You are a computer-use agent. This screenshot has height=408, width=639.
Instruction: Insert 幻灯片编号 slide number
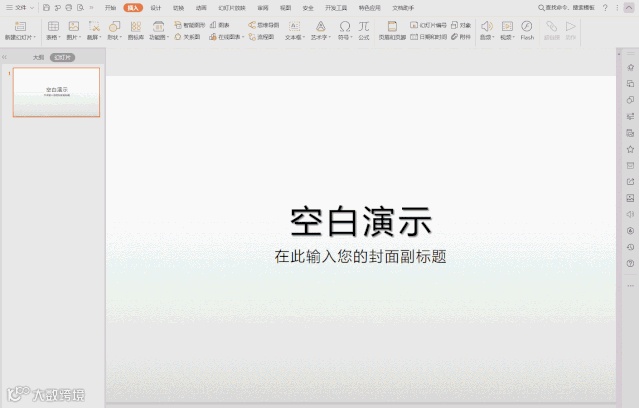click(x=428, y=25)
